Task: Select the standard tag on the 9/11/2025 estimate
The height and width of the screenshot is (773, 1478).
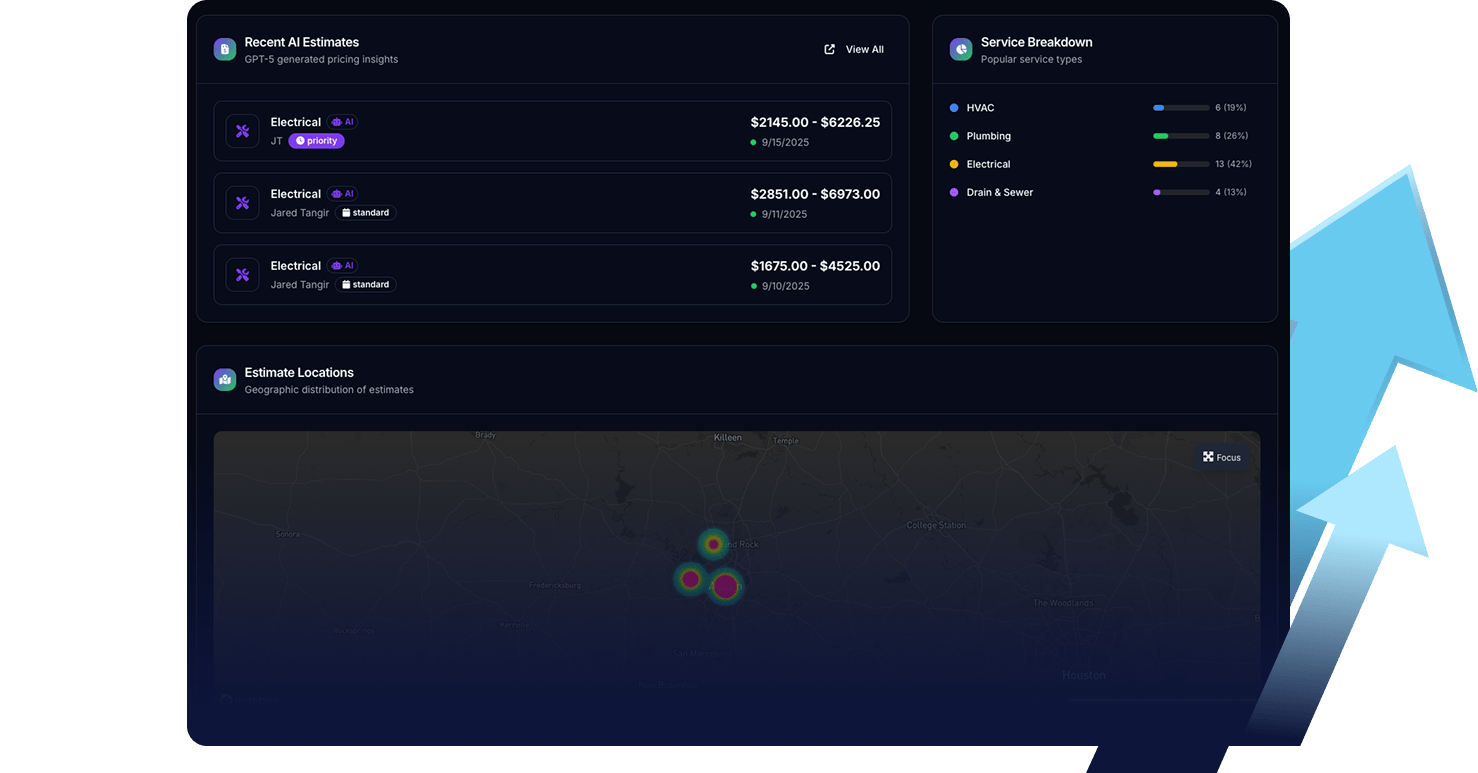Action: (365, 213)
